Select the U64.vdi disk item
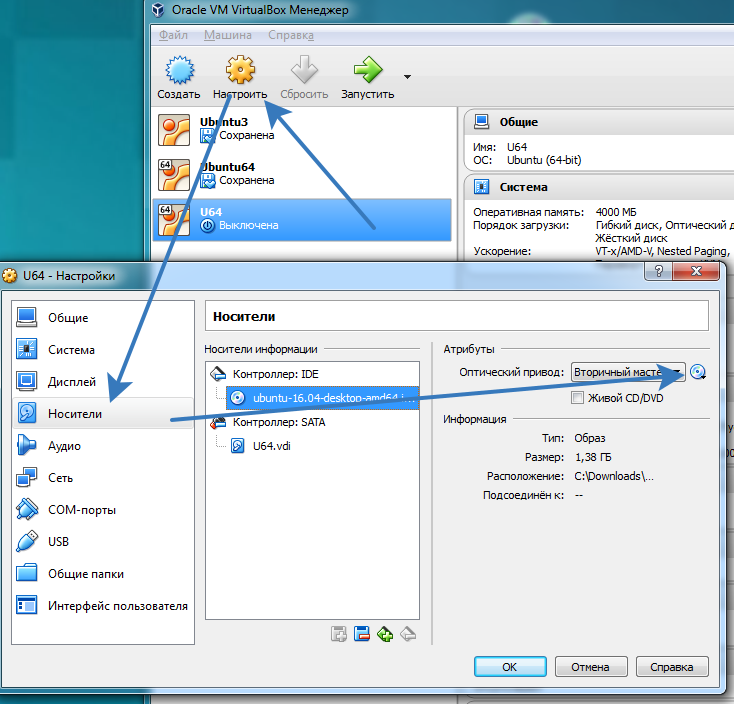This screenshot has width=734, height=704. 270,446
